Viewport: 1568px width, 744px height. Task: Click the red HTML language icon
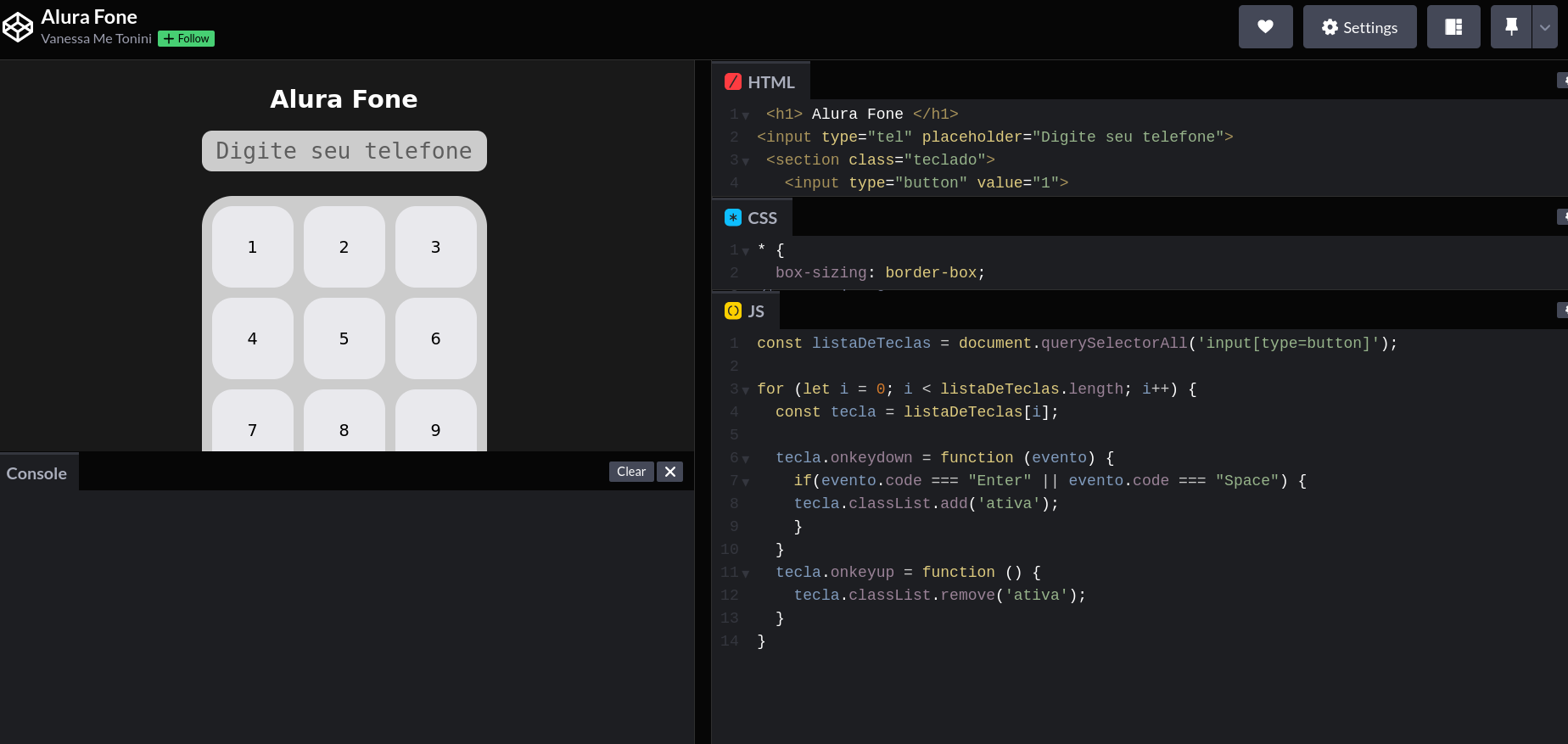[x=733, y=81]
